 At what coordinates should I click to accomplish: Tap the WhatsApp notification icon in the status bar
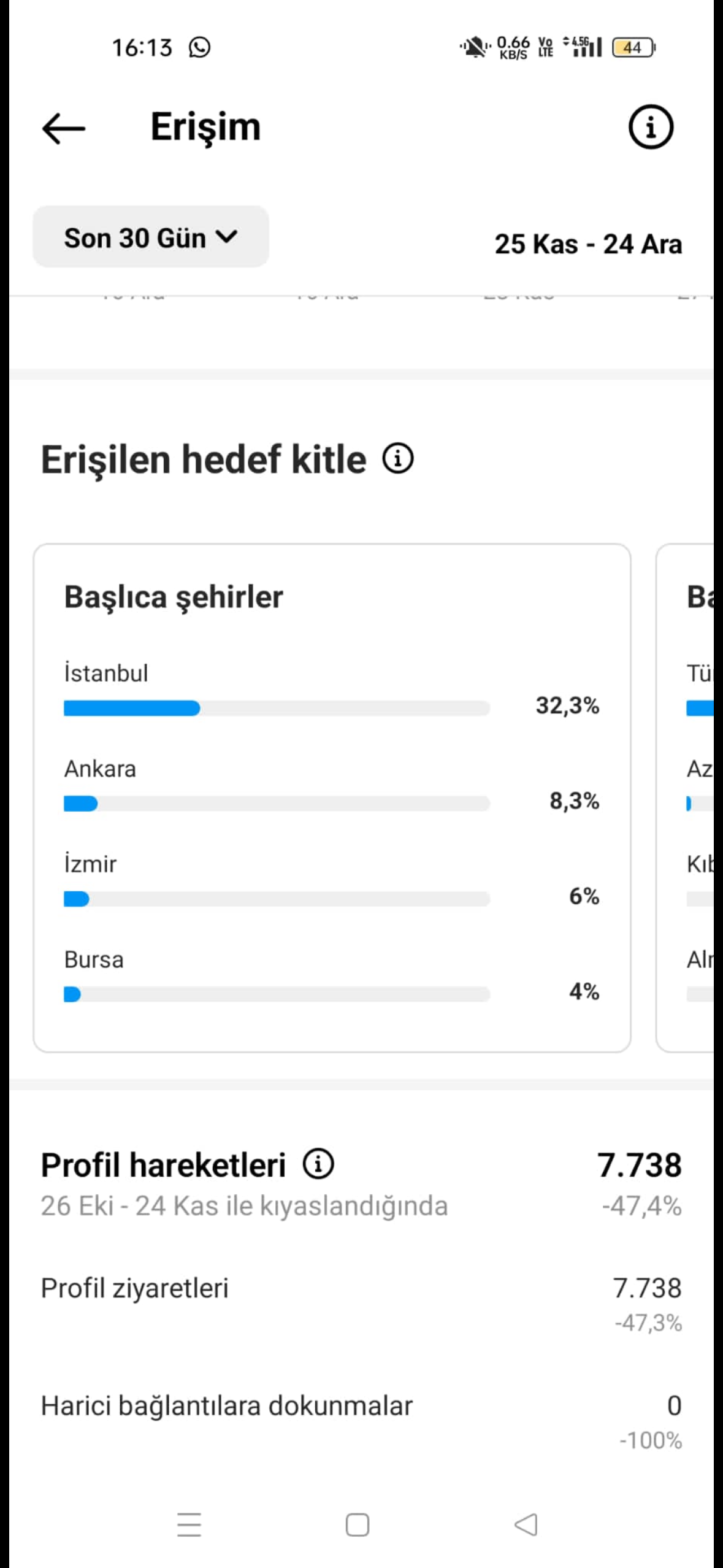[199, 47]
